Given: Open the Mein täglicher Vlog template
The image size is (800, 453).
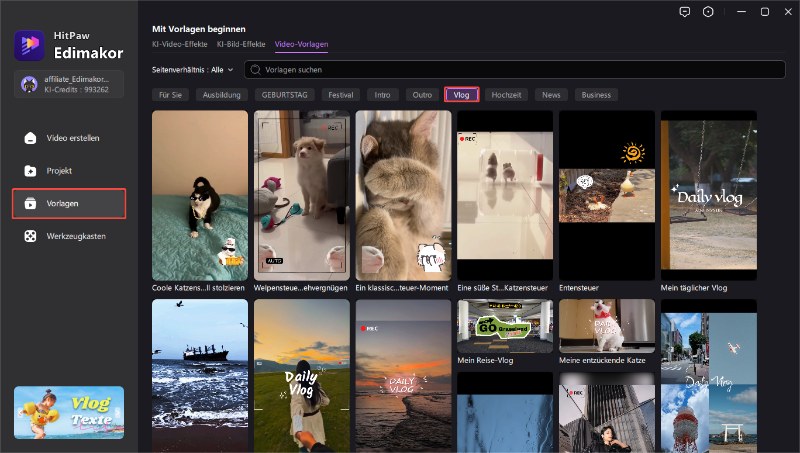Looking at the screenshot, I should [x=708, y=195].
